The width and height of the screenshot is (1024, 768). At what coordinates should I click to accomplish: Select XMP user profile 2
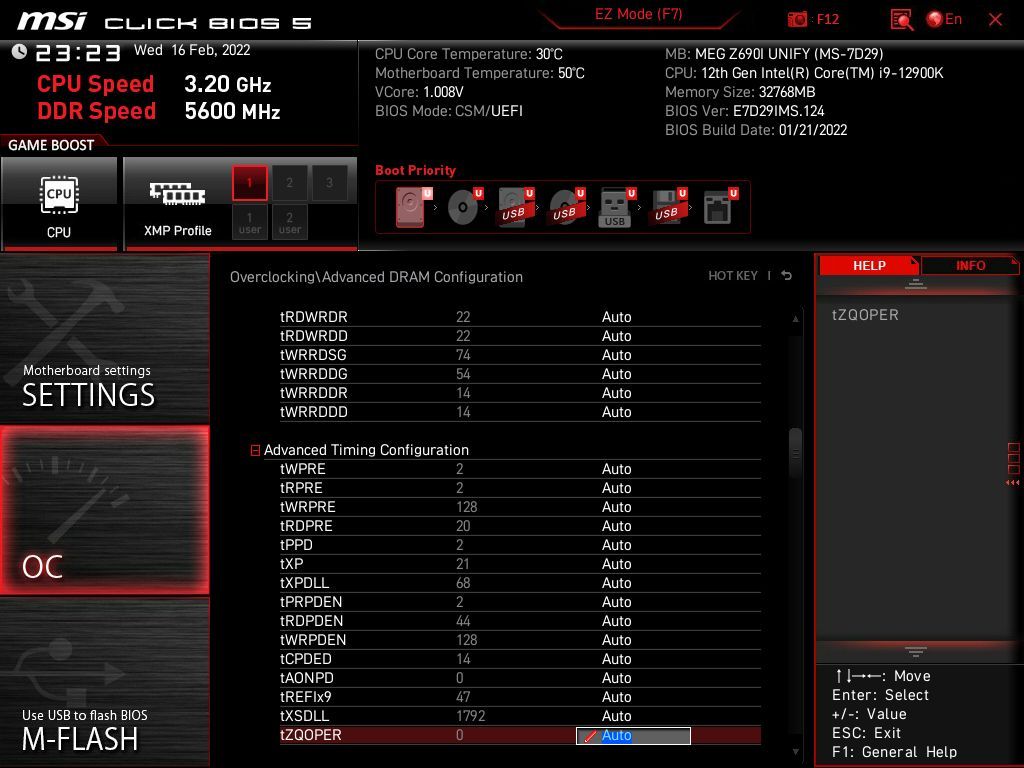pyautogui.click(x=289, y=223)
